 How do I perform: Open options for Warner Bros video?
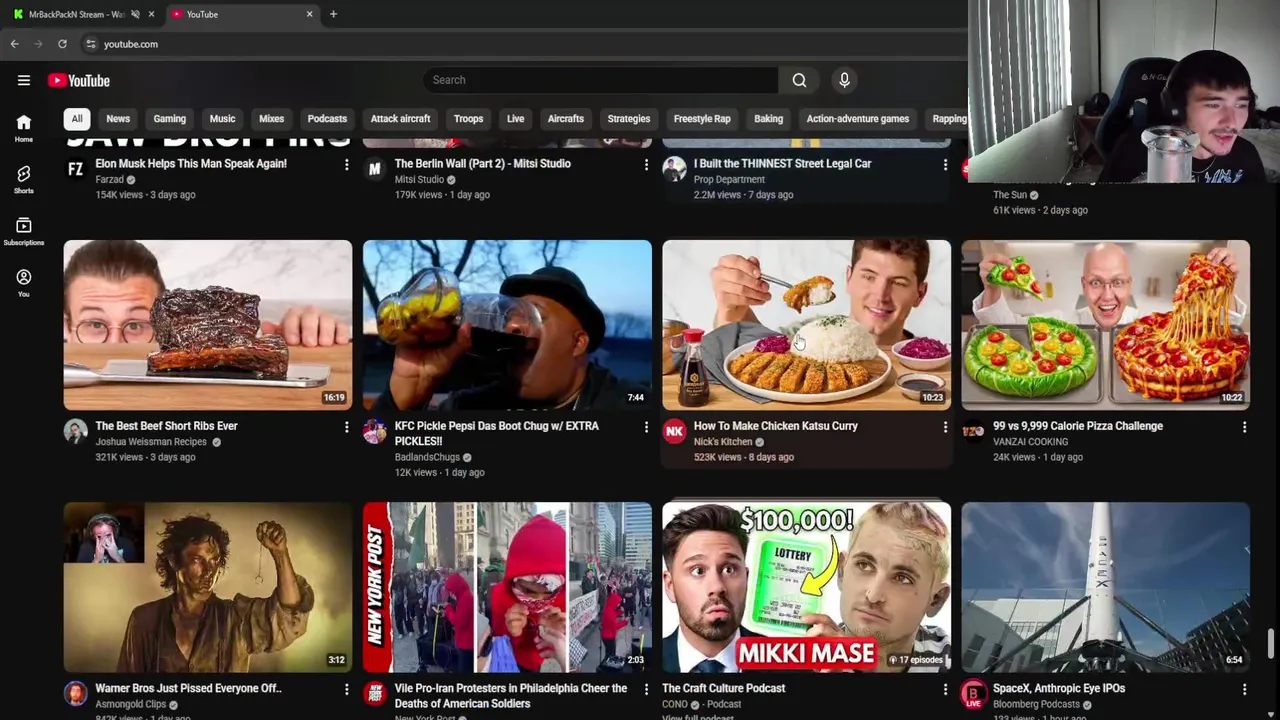pos(347,689)
